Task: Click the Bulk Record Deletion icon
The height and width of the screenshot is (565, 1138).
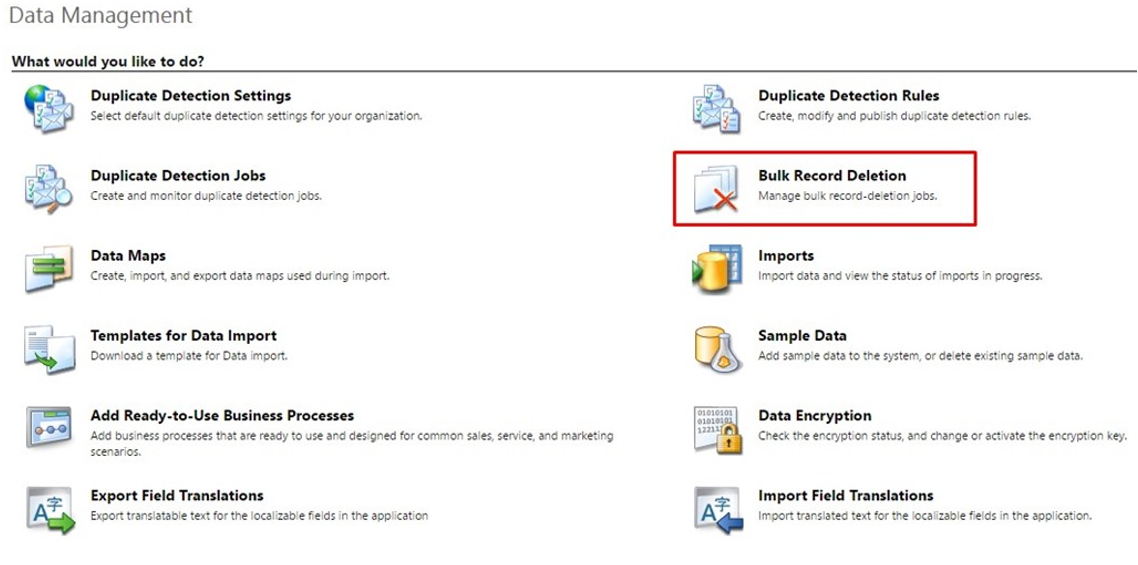Action: click(x=716, y=189)
